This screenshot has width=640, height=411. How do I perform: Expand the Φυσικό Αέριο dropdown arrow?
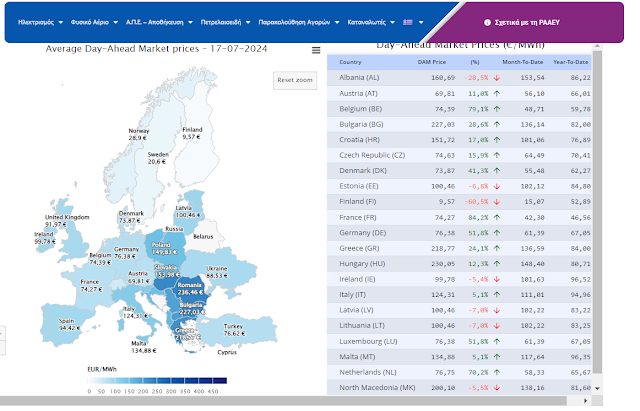117,22
